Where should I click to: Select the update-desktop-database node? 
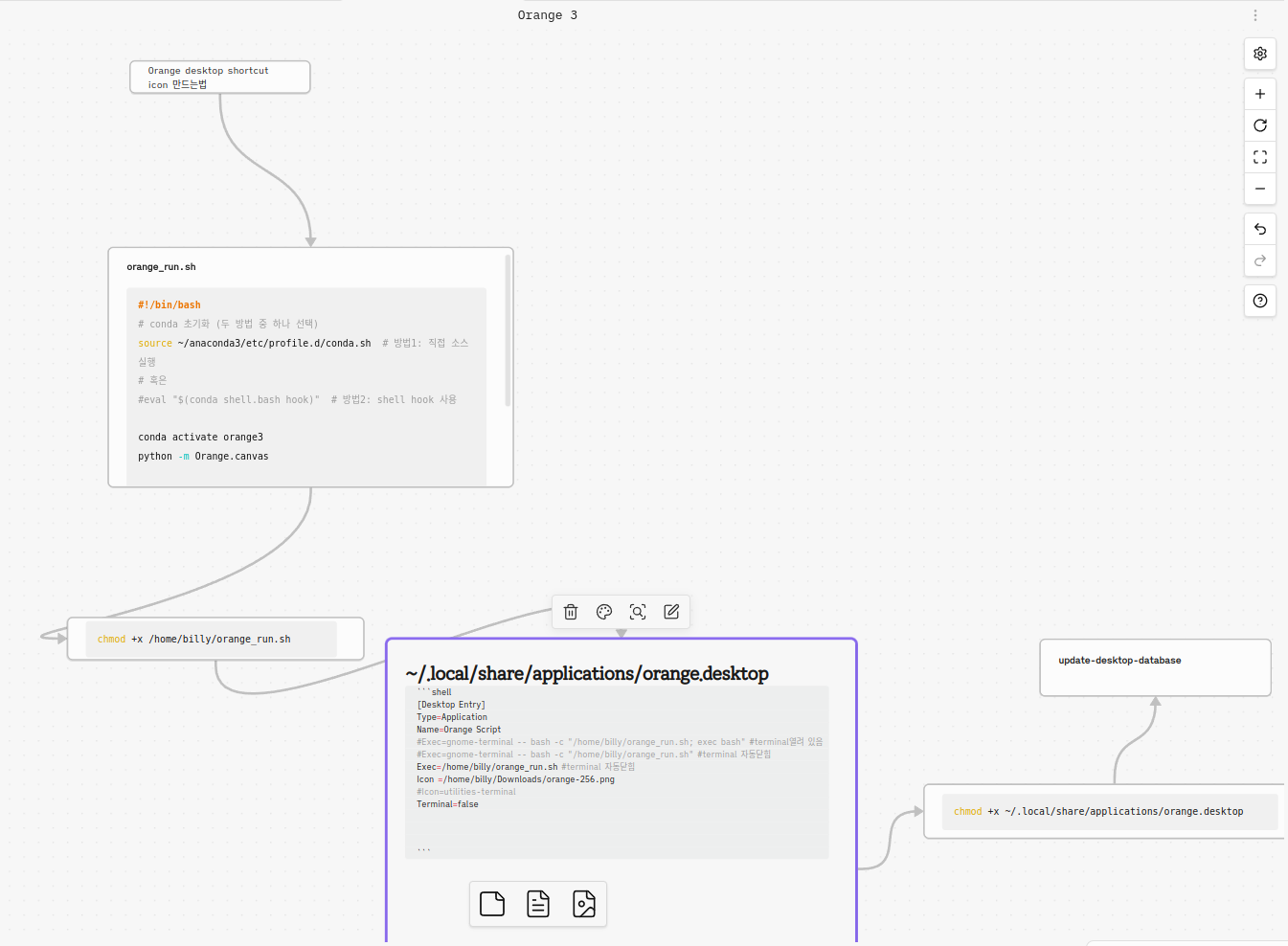(x=1155, y=667)
